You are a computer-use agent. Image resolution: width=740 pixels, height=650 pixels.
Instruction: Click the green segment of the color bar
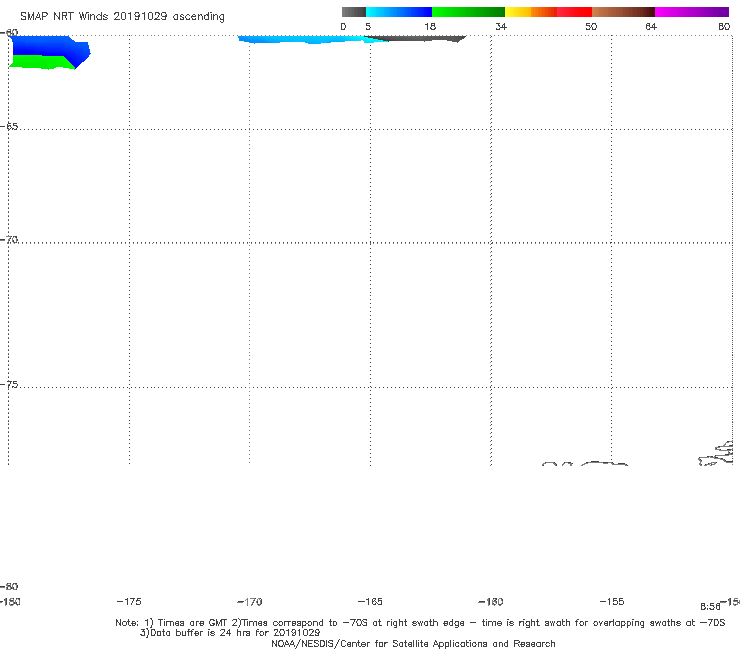click(468, 12)
